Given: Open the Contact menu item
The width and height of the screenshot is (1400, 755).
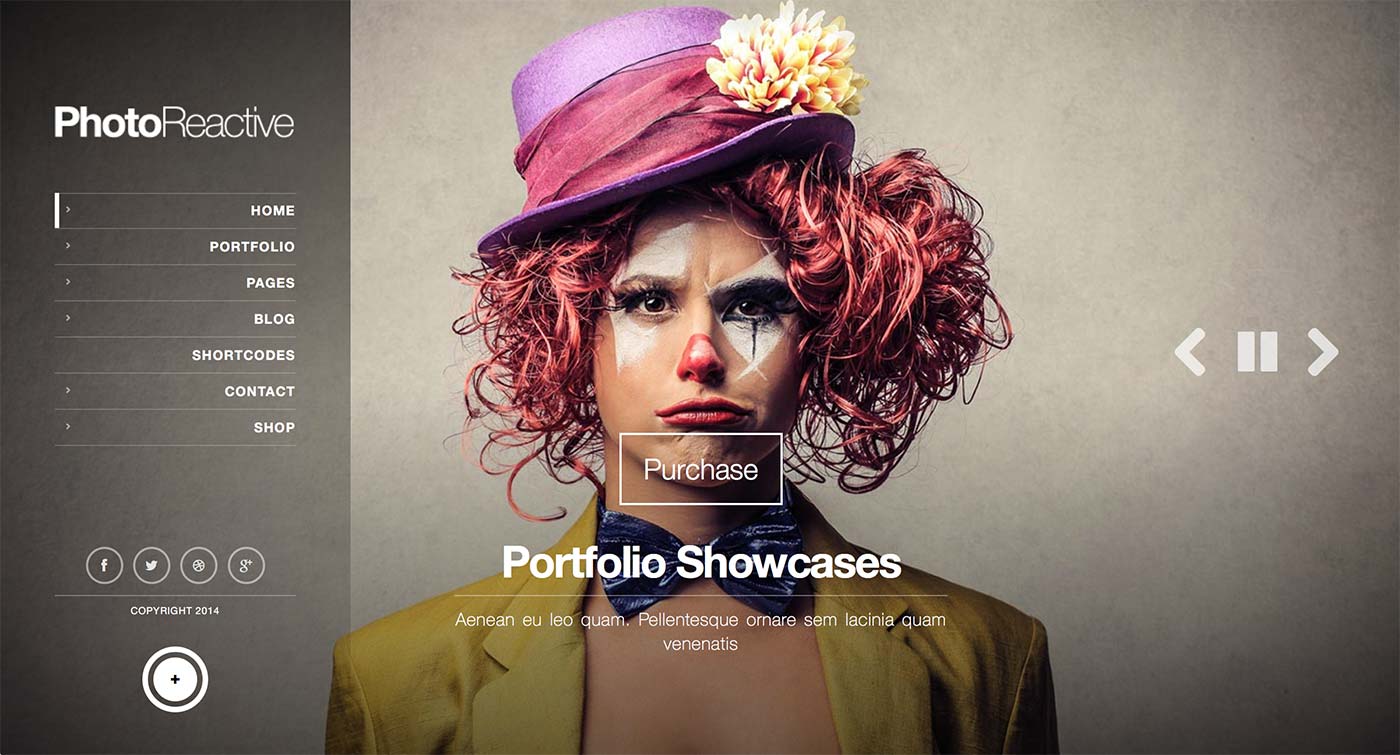Looking at the screenshot, I should pyautogui.click(x=175, y=391).
